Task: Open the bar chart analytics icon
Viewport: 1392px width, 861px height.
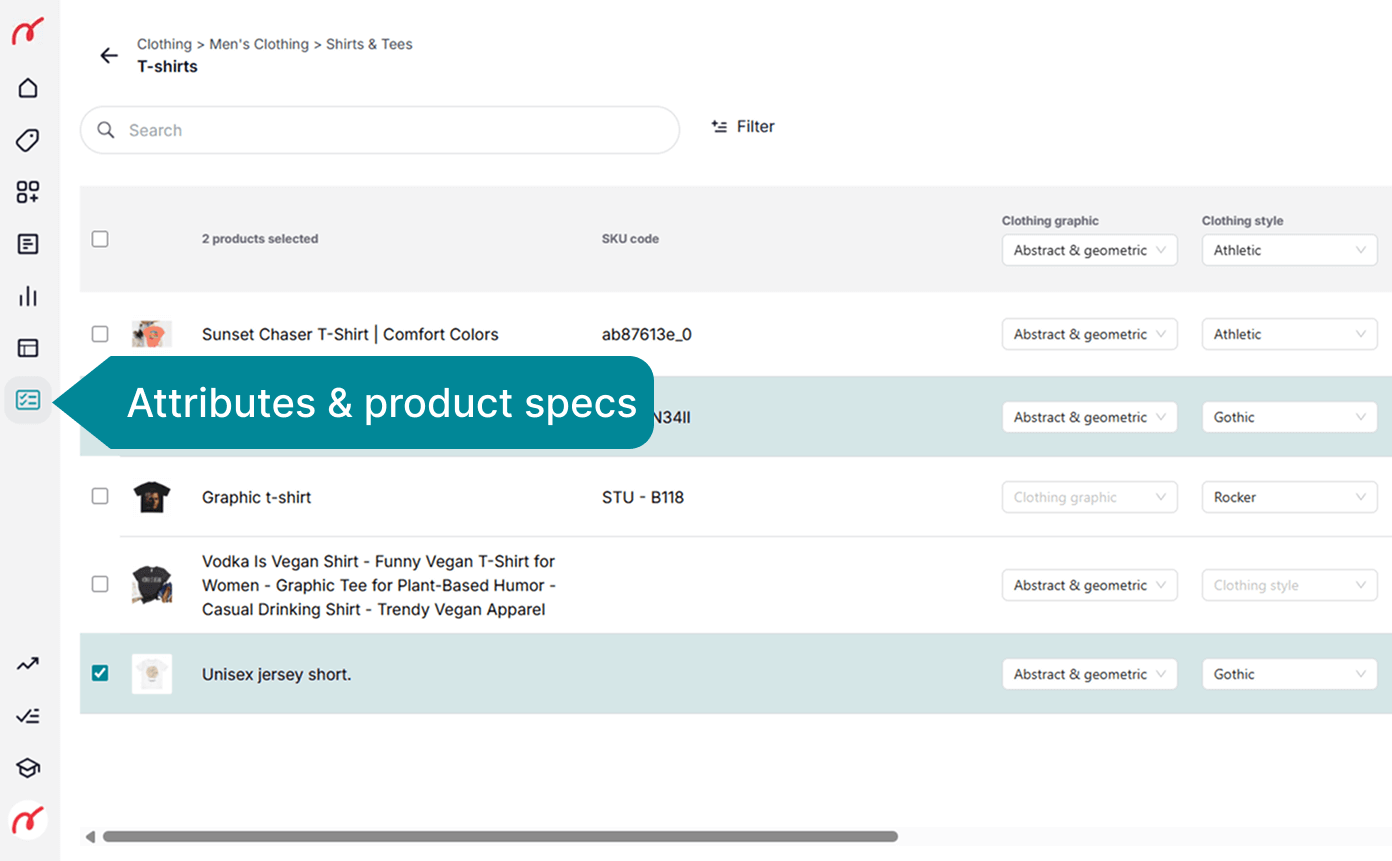Action: (28, 296)
